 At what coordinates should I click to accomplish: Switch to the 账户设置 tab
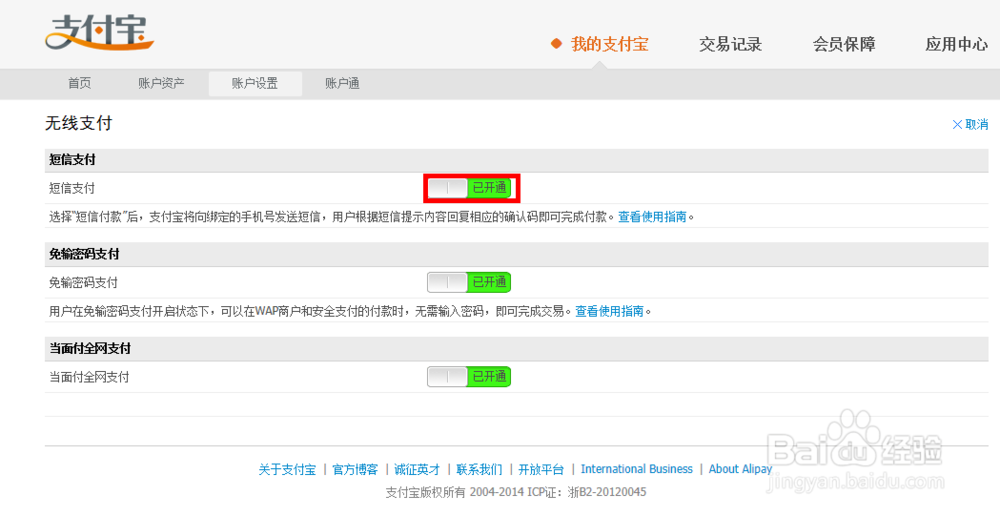[255, 84]
